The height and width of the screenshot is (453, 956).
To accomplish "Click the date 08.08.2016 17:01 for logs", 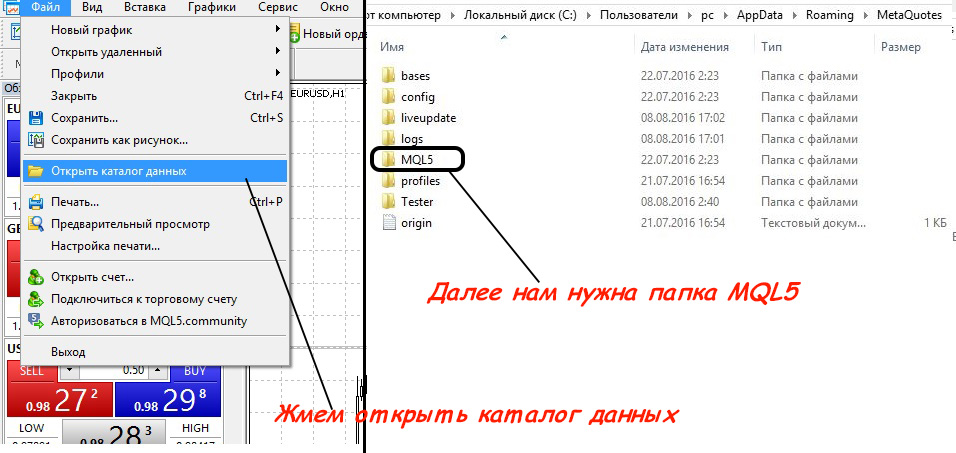I will [683, 139].
